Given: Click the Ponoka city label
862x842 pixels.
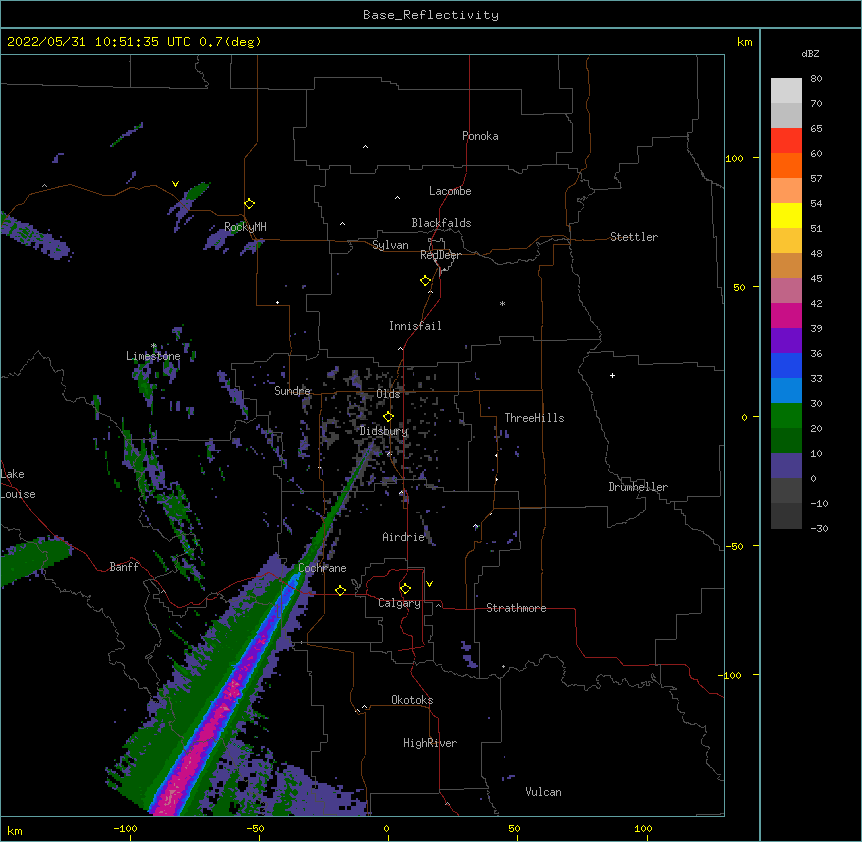Looking at the screenshot, I should point(480,136).
